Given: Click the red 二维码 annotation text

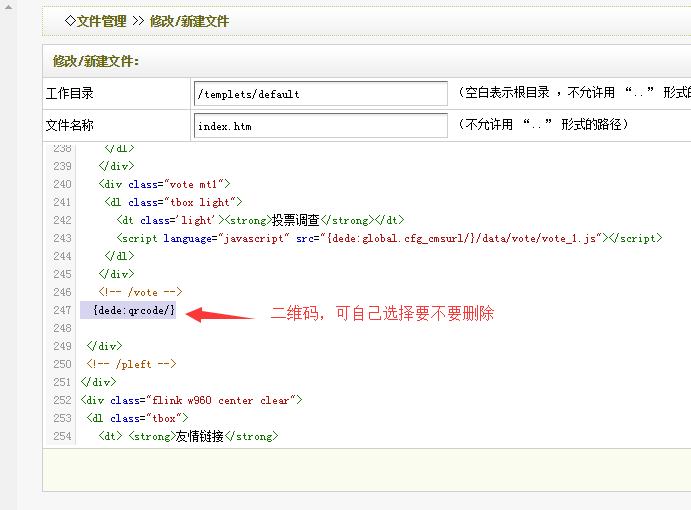Looking at the screenshot, I should (x=382, y=314).
